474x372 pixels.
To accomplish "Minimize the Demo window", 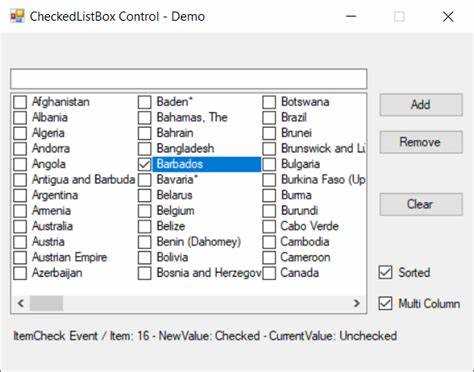I will (x=351, y=16).
